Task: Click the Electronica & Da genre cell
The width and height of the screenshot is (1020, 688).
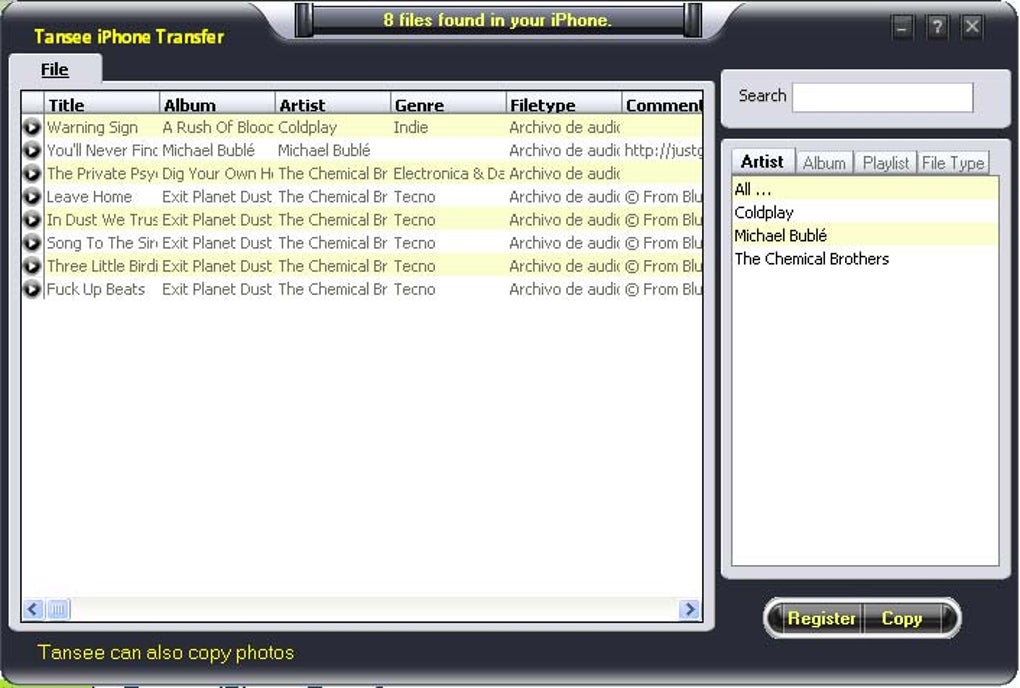Action: [449, 174]
